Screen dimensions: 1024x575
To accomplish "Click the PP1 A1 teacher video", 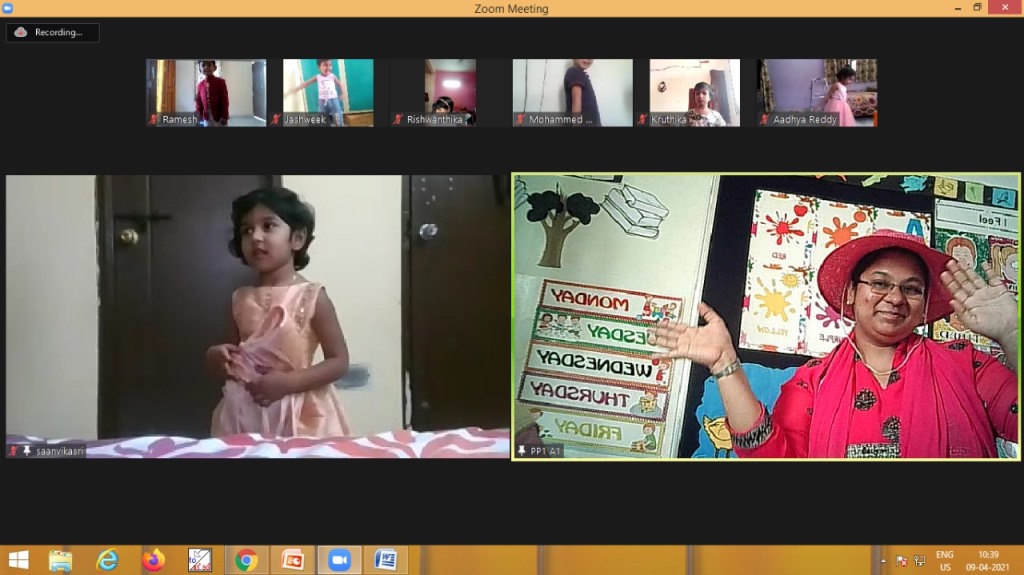I will coord(766,316).
